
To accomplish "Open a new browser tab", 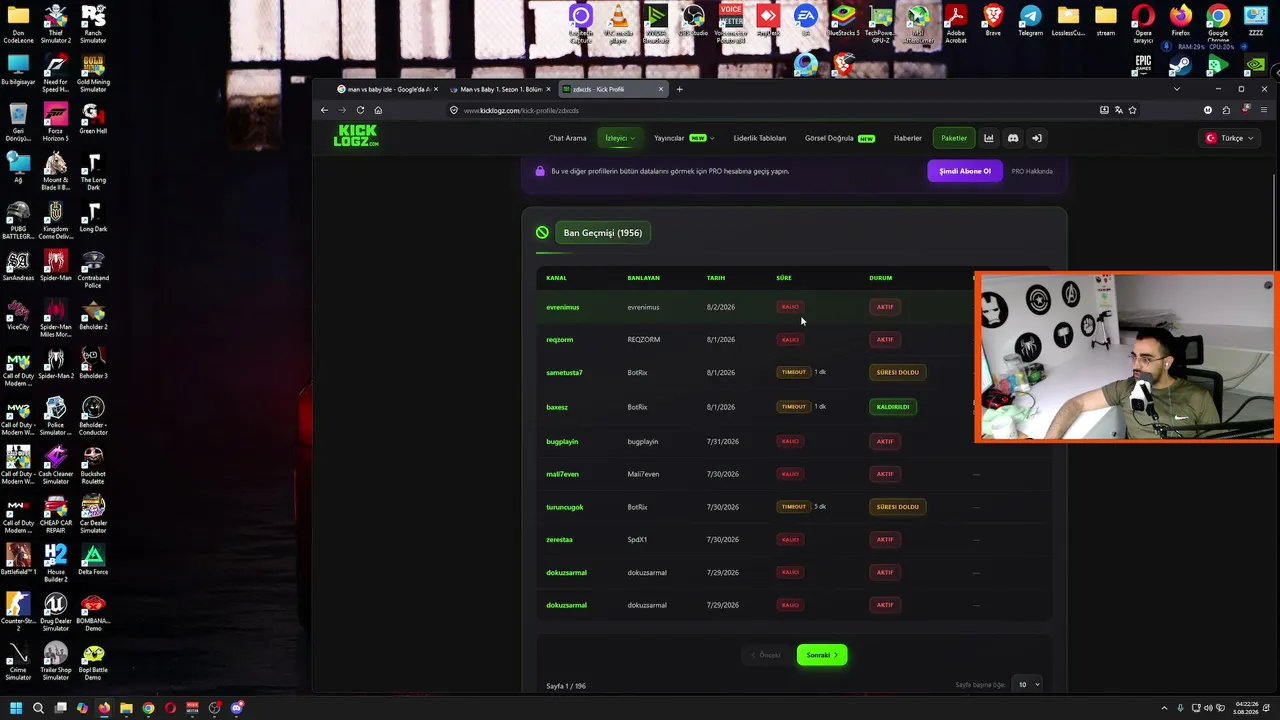I will pyautogui.click(x=679, y=89).
